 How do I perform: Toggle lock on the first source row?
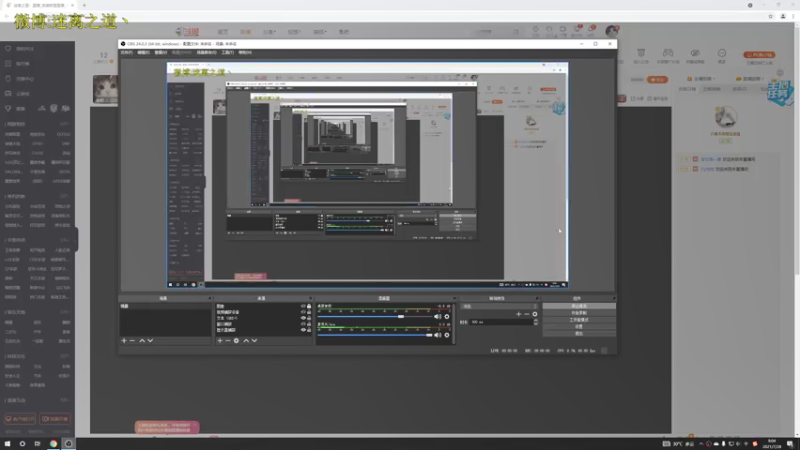309,306
